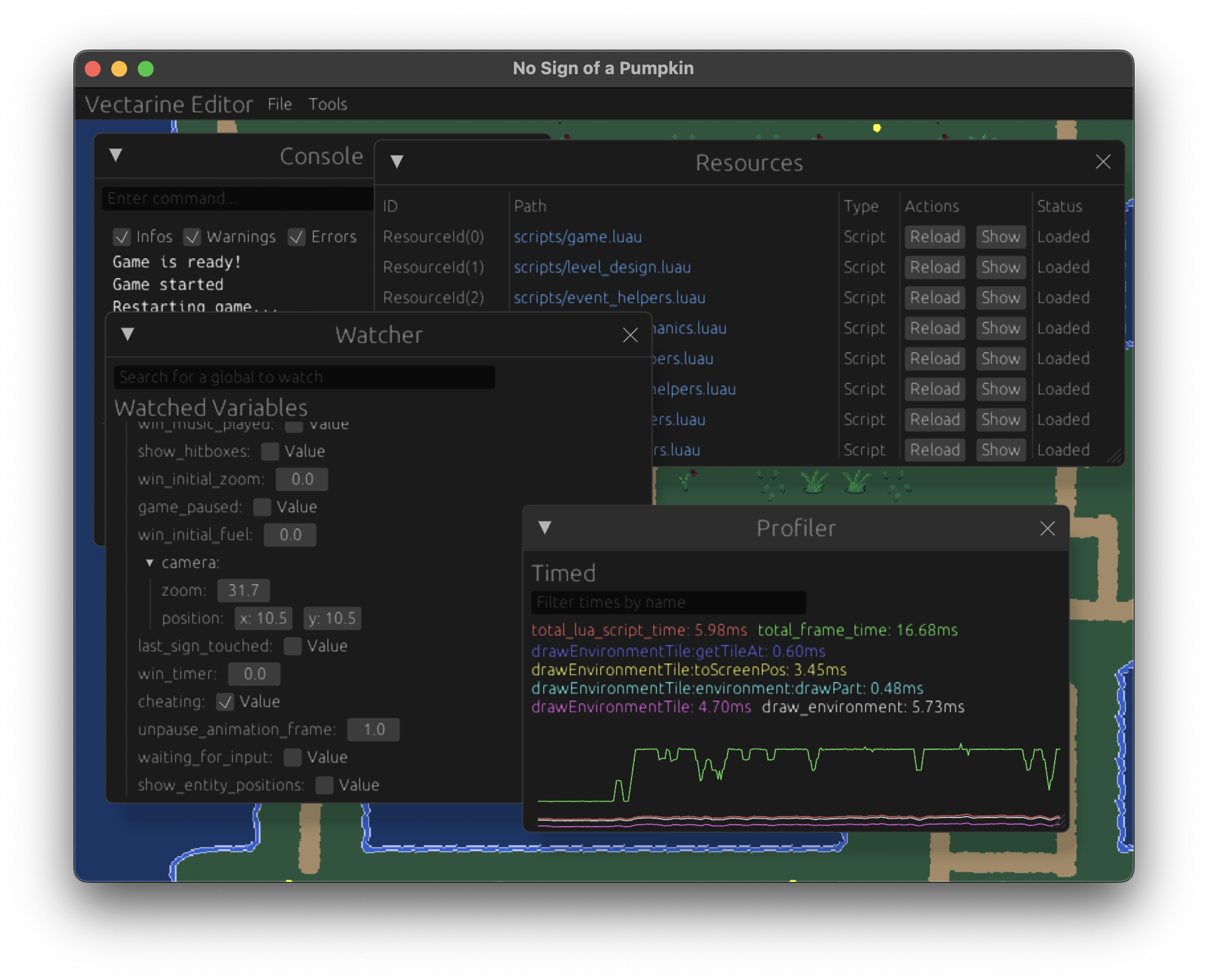Adjust the win_initial_fuel value field
The width and height of the screenshot is (1208, 980).
coord(289,535)
